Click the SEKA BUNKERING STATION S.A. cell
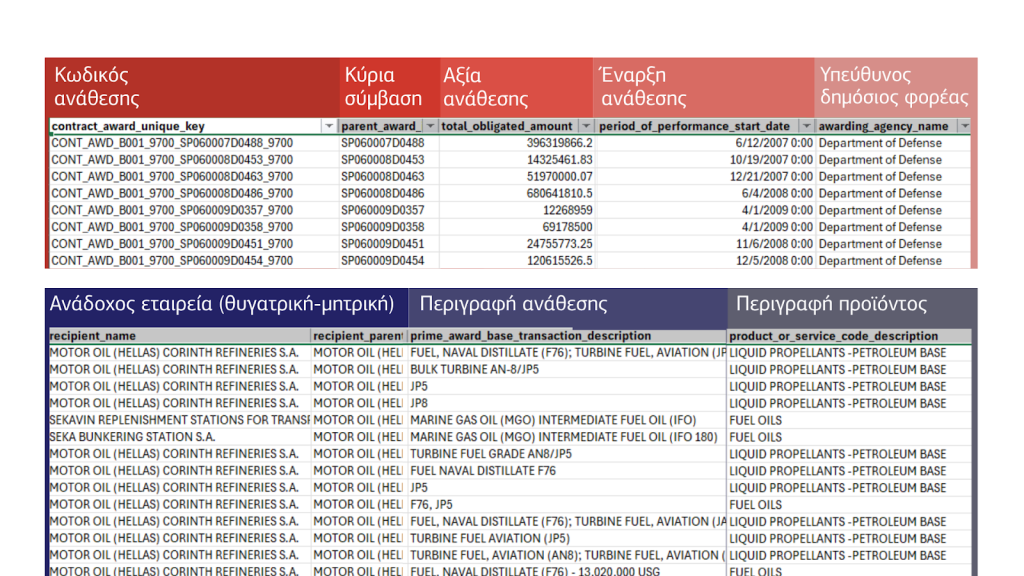The width and height of the screenshot is (1024, 576). pyautogui.click(x=178, y=437)
